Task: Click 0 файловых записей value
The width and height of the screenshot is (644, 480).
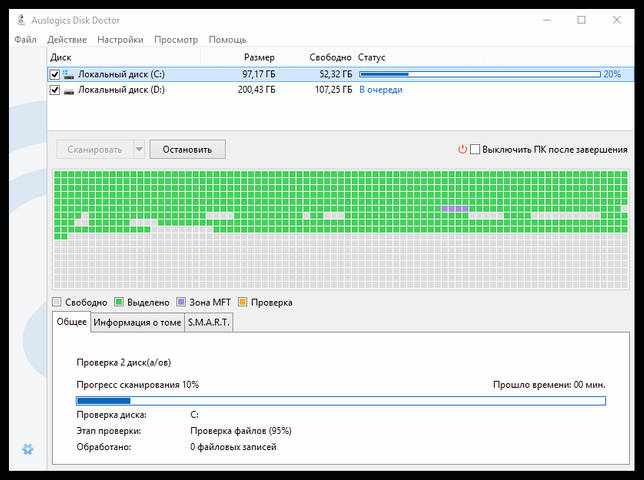Action: 233,447
